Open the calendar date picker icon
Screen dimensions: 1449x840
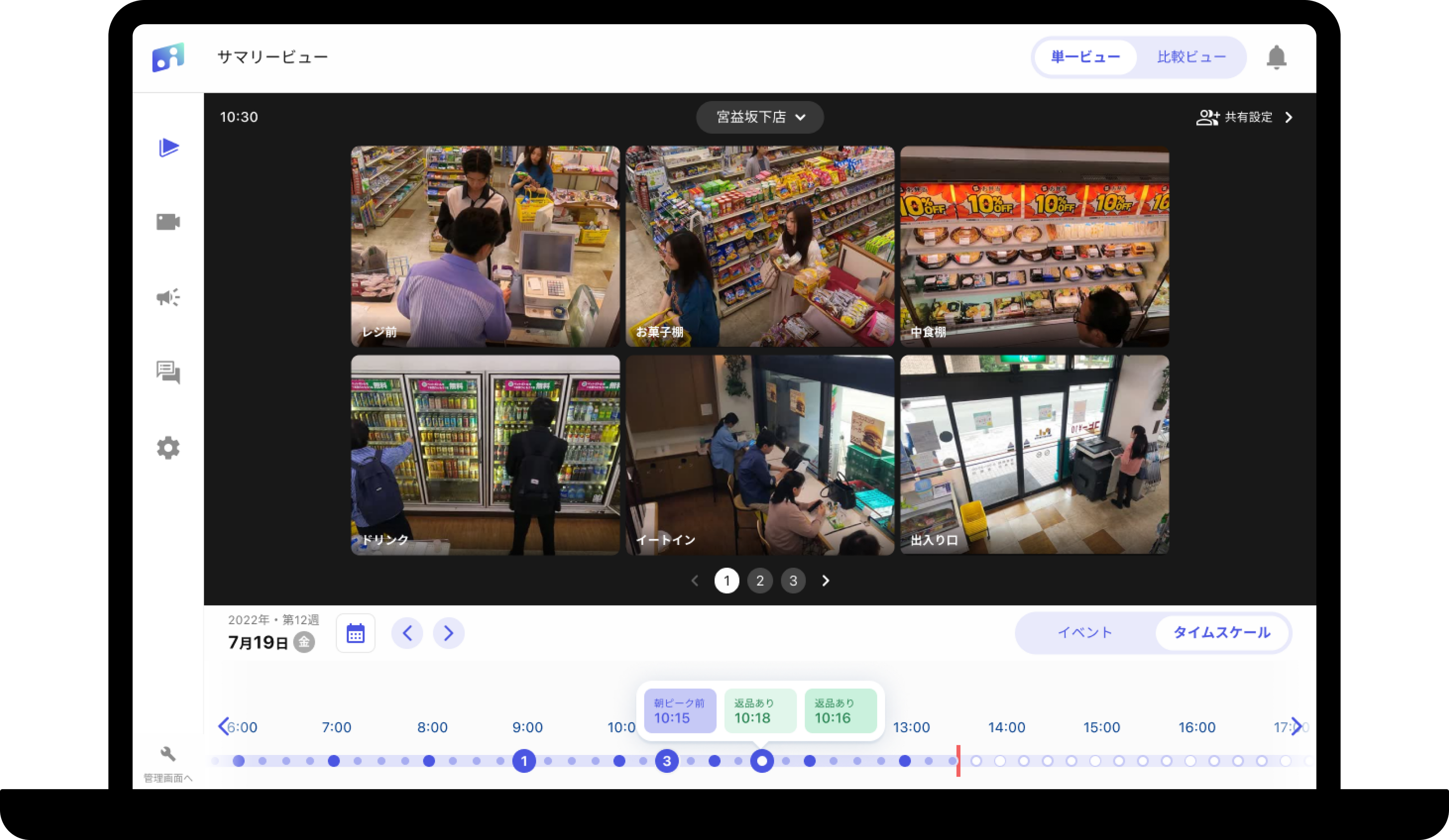tap(355, 633)
